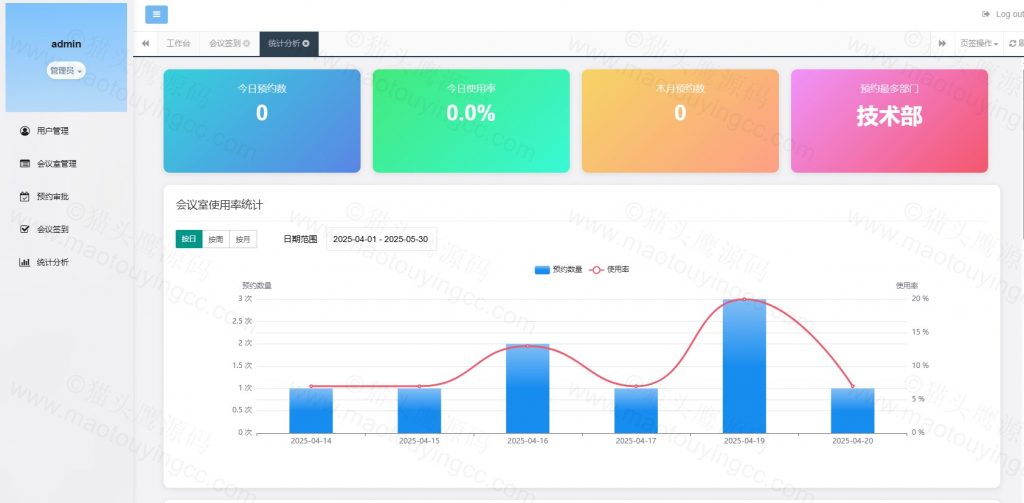Click the 20 % right axis label

point(920,299)
